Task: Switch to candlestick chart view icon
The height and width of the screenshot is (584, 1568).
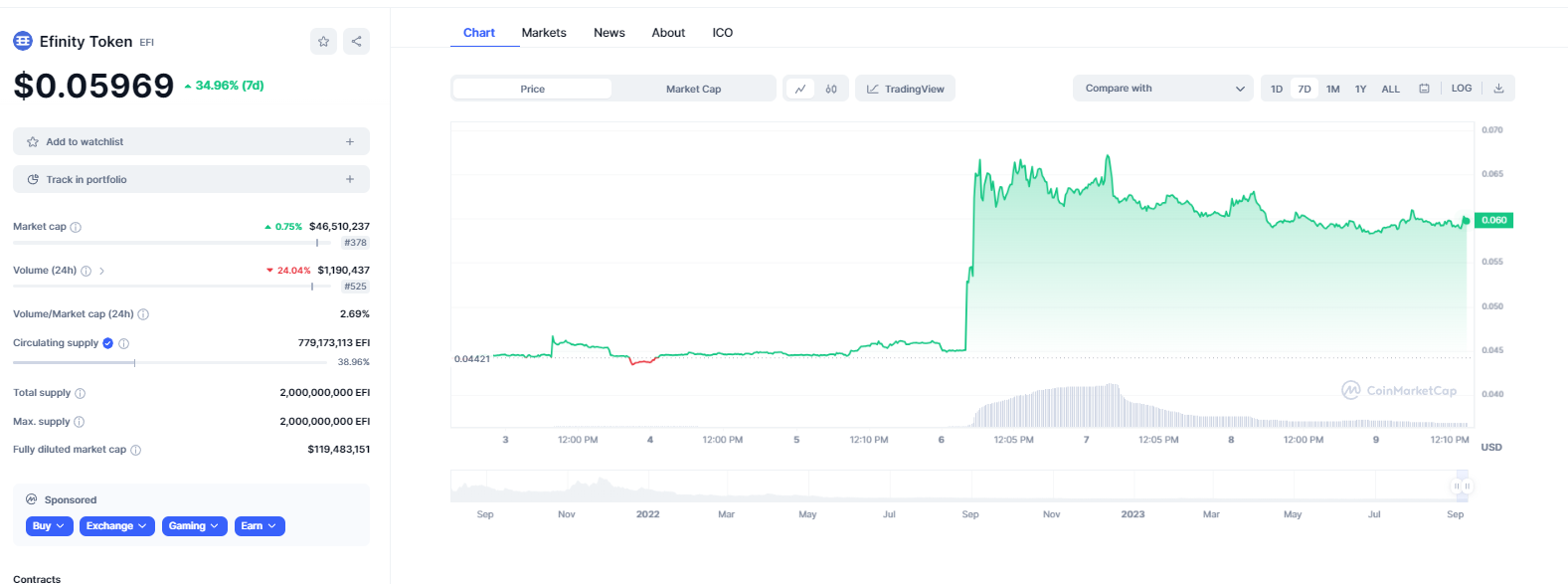Action: 831,90
